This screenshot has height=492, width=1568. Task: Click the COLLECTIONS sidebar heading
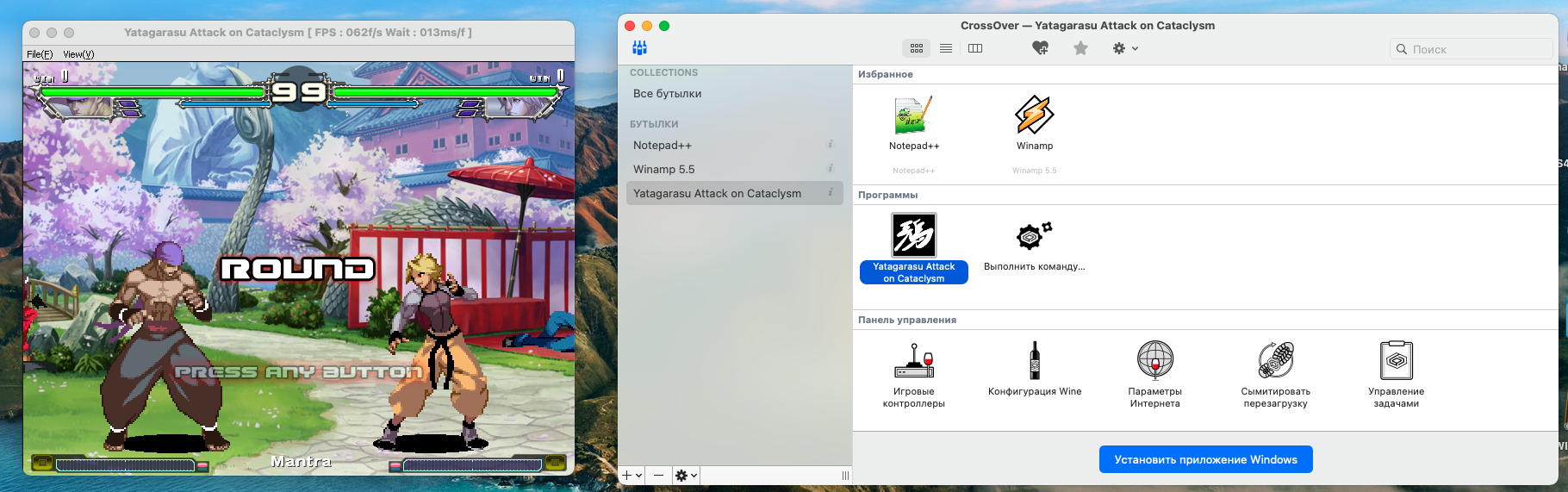pyautogui.click(x=664, y=73)
